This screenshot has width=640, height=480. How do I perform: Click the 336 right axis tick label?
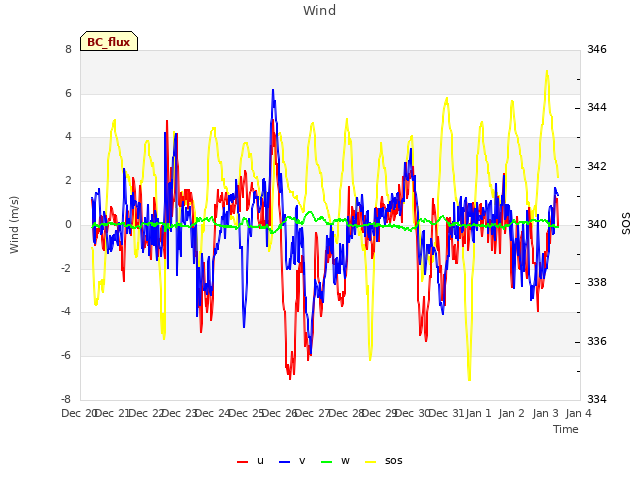(597, 341)
